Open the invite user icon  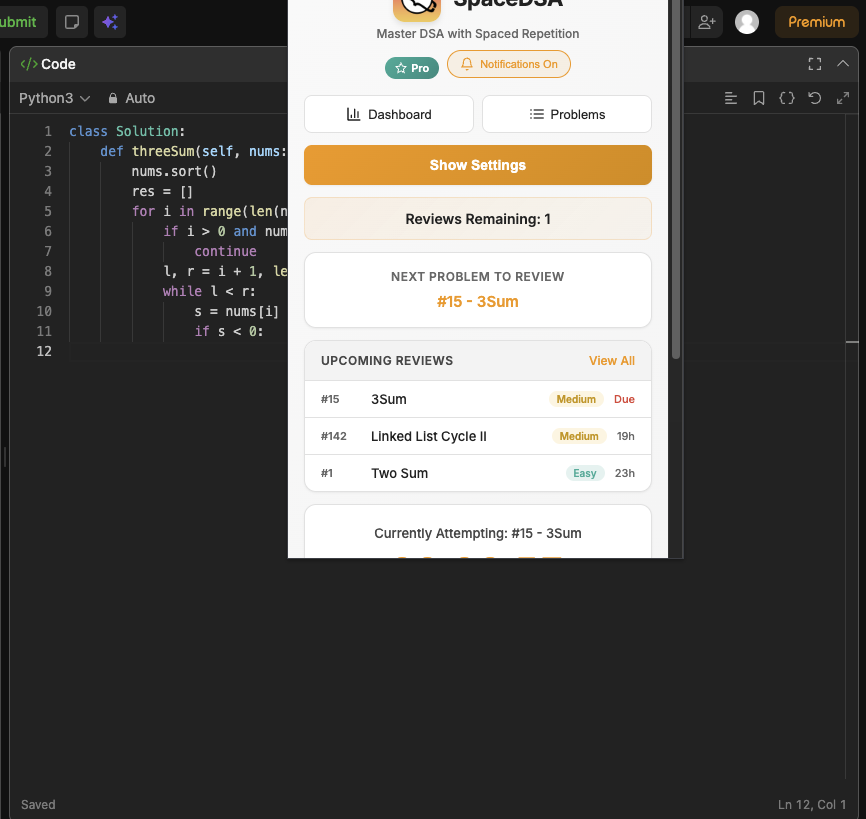tap(706, 22)
